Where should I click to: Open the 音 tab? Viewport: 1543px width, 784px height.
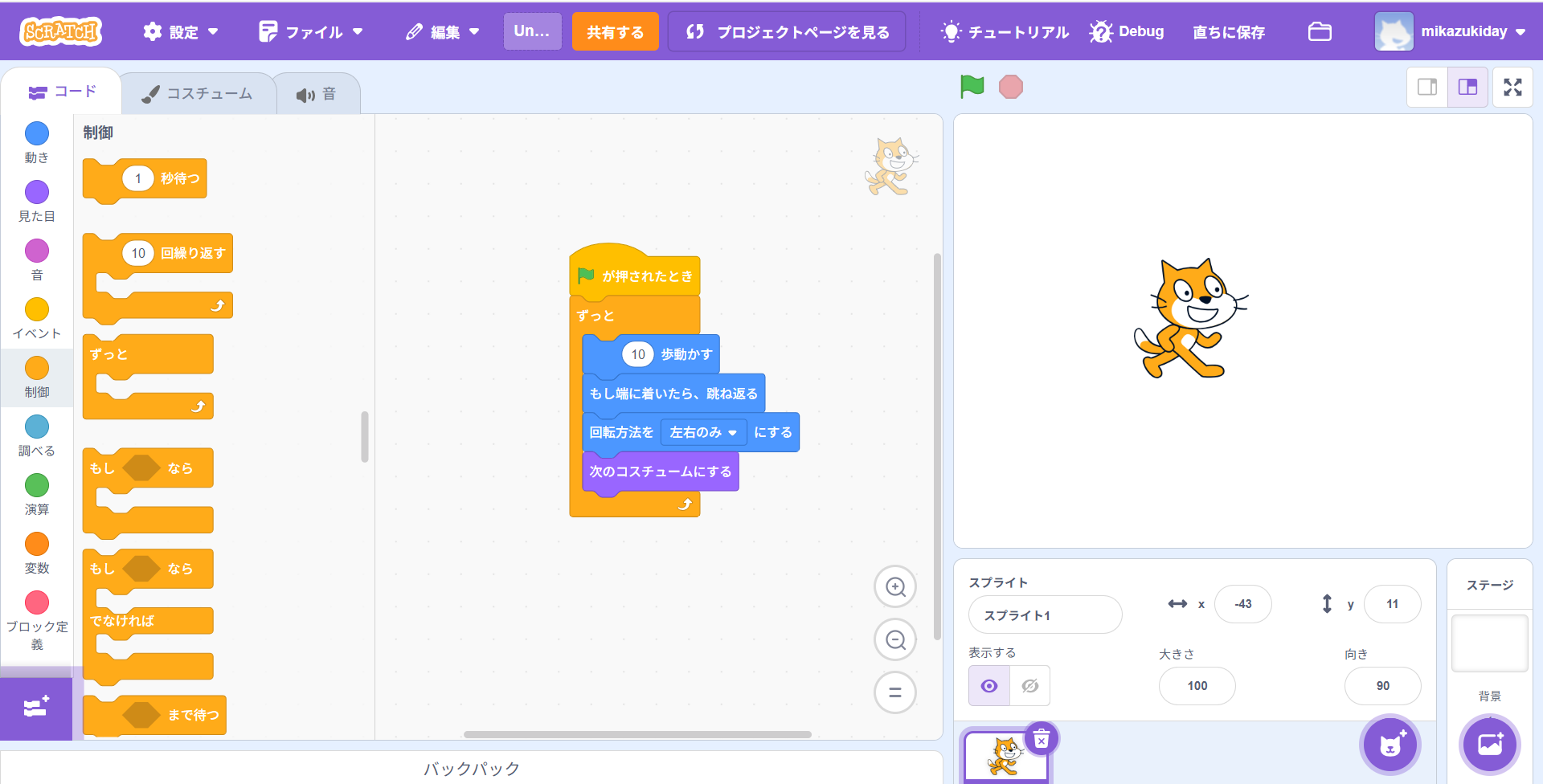317,95
